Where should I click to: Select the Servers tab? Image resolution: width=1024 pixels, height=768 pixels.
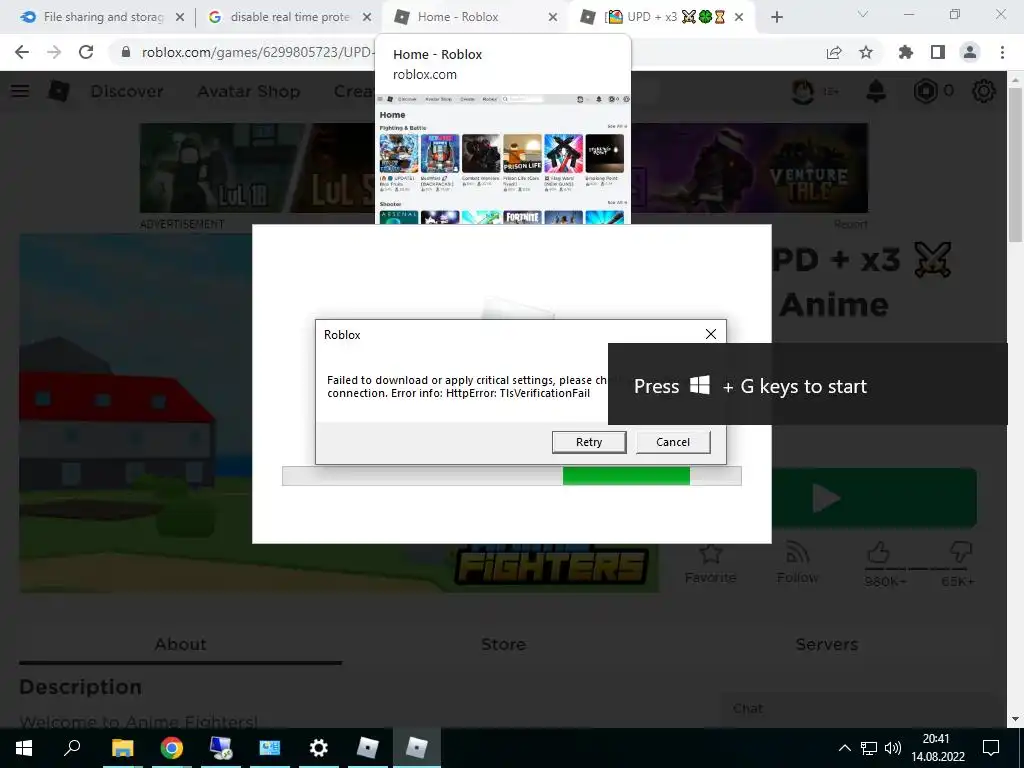click(x=827, y=645)
